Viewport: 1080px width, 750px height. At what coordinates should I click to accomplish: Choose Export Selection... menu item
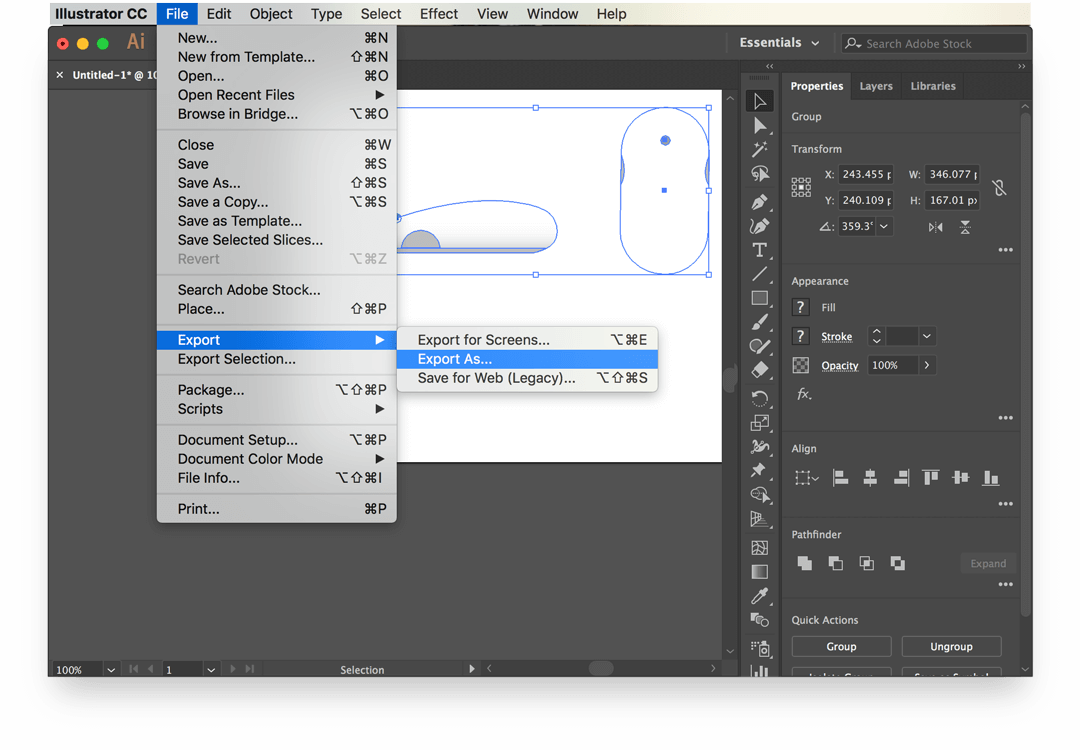pyautogui.click(x=276, y=359)
